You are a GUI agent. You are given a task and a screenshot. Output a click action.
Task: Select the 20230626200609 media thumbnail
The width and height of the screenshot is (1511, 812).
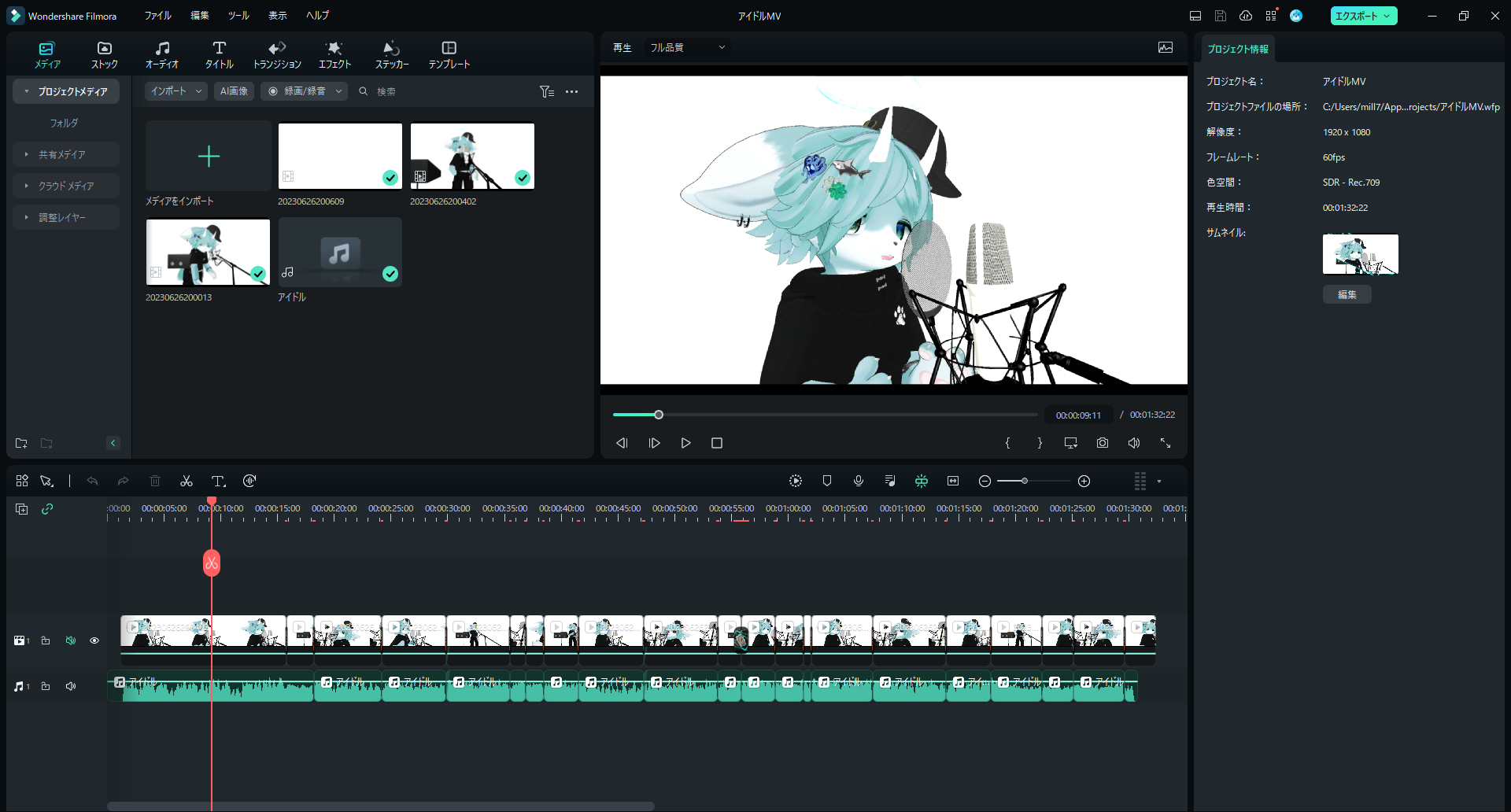[x=340, y=156]
